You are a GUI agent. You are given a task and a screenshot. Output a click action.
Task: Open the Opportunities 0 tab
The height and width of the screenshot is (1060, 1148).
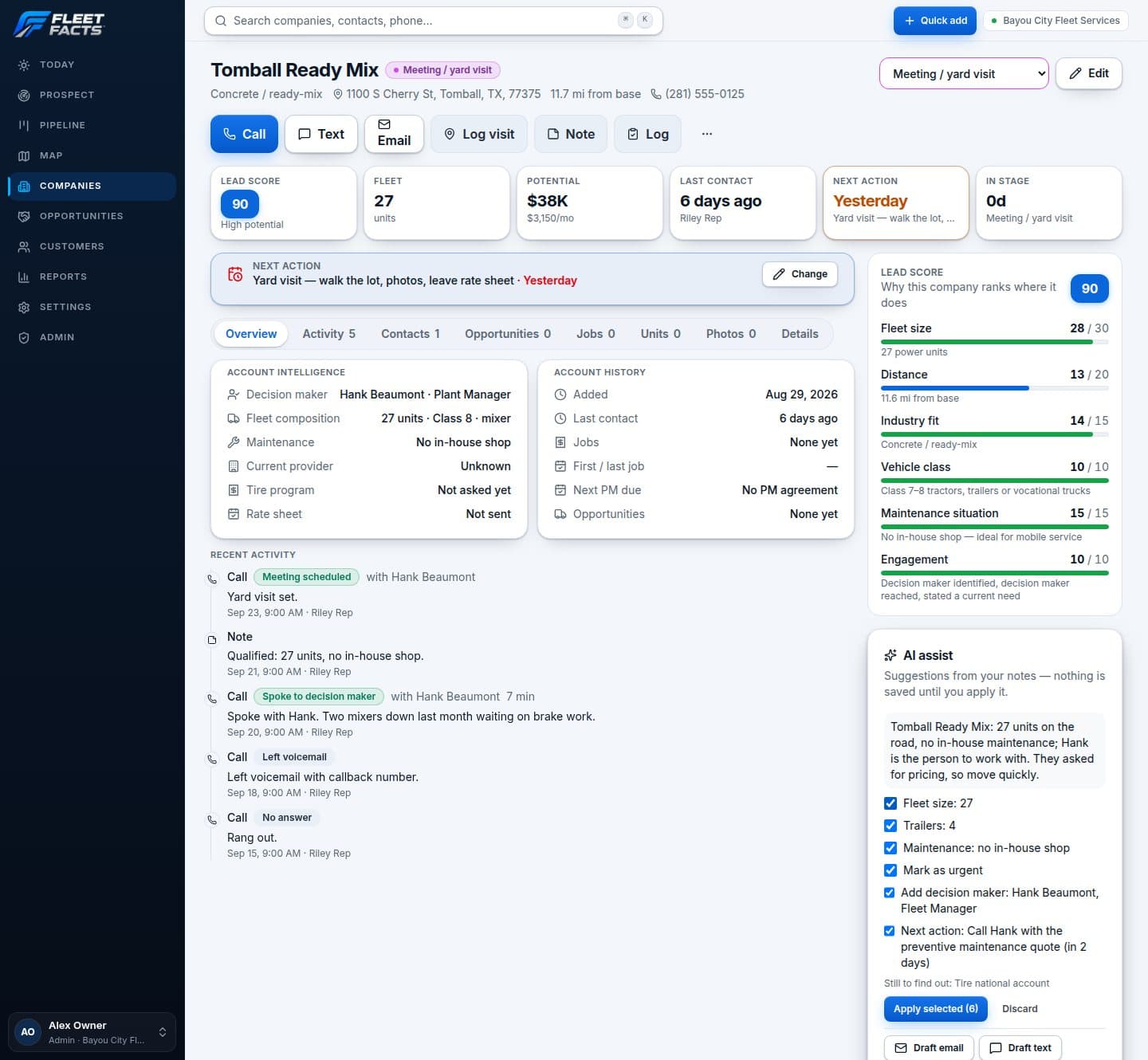[x=508, y=334]
